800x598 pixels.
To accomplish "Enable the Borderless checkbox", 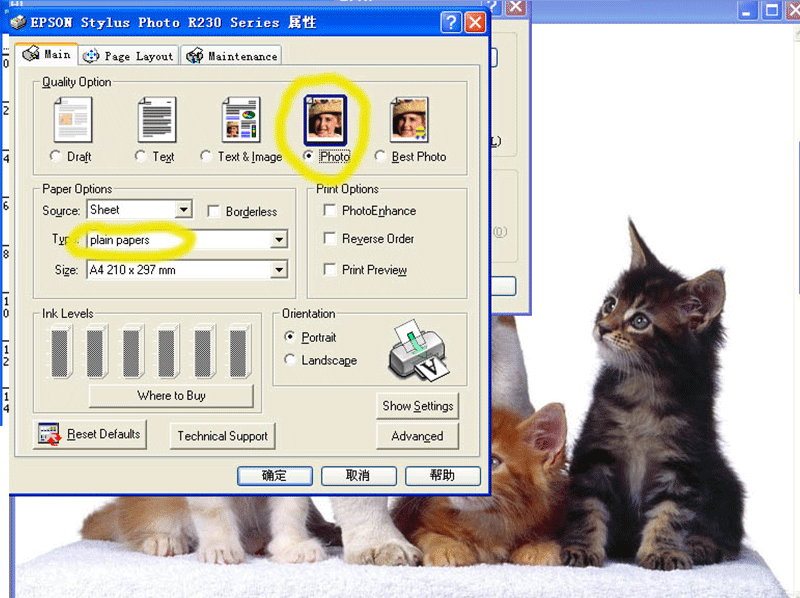I will coord(213,211).
